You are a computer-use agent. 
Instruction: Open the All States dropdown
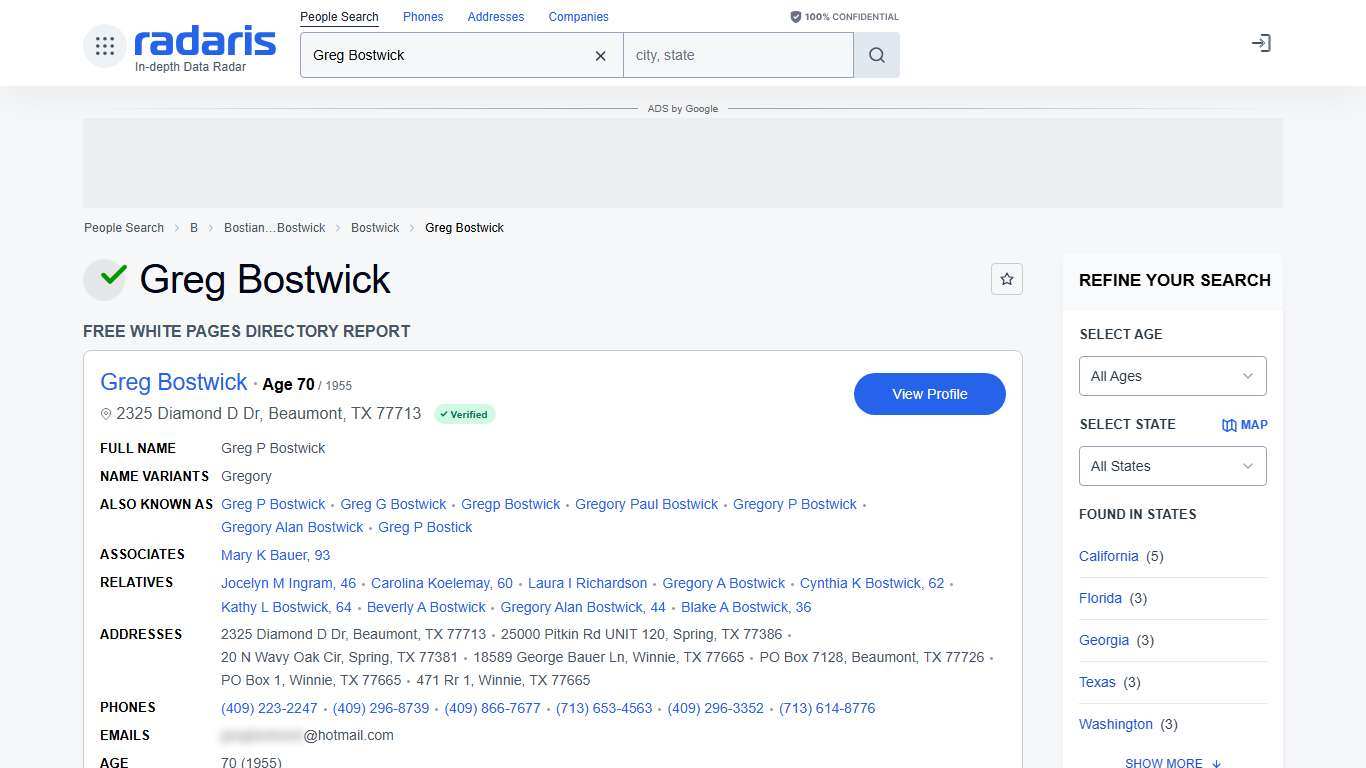1171,466
